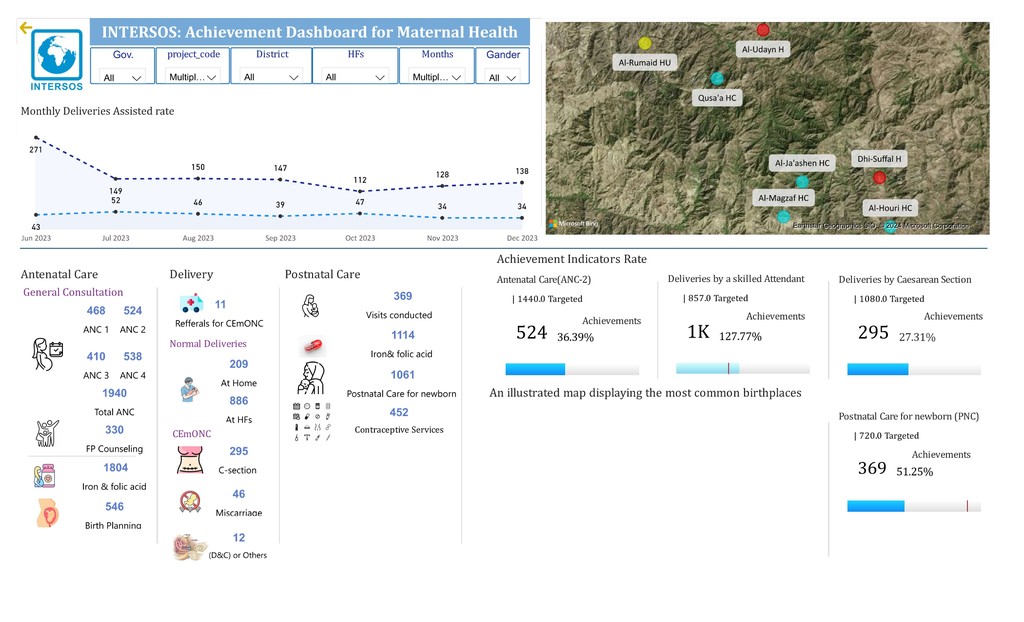The height and width of the screenshot is (622, 1024).
Task: Click the contraceptive services icon grid
Action: pyautogui.click(x=312, y=421)
